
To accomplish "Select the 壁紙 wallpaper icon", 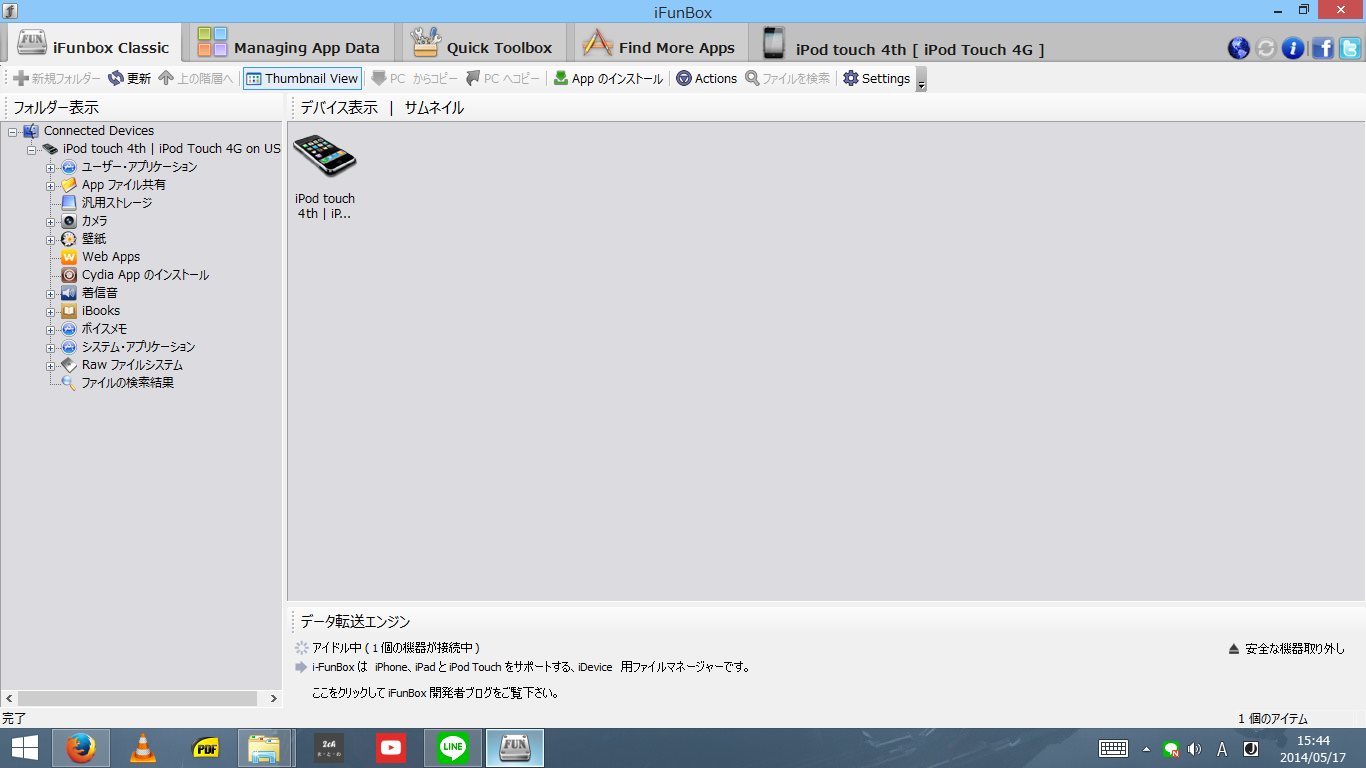I will pos(69,239).
